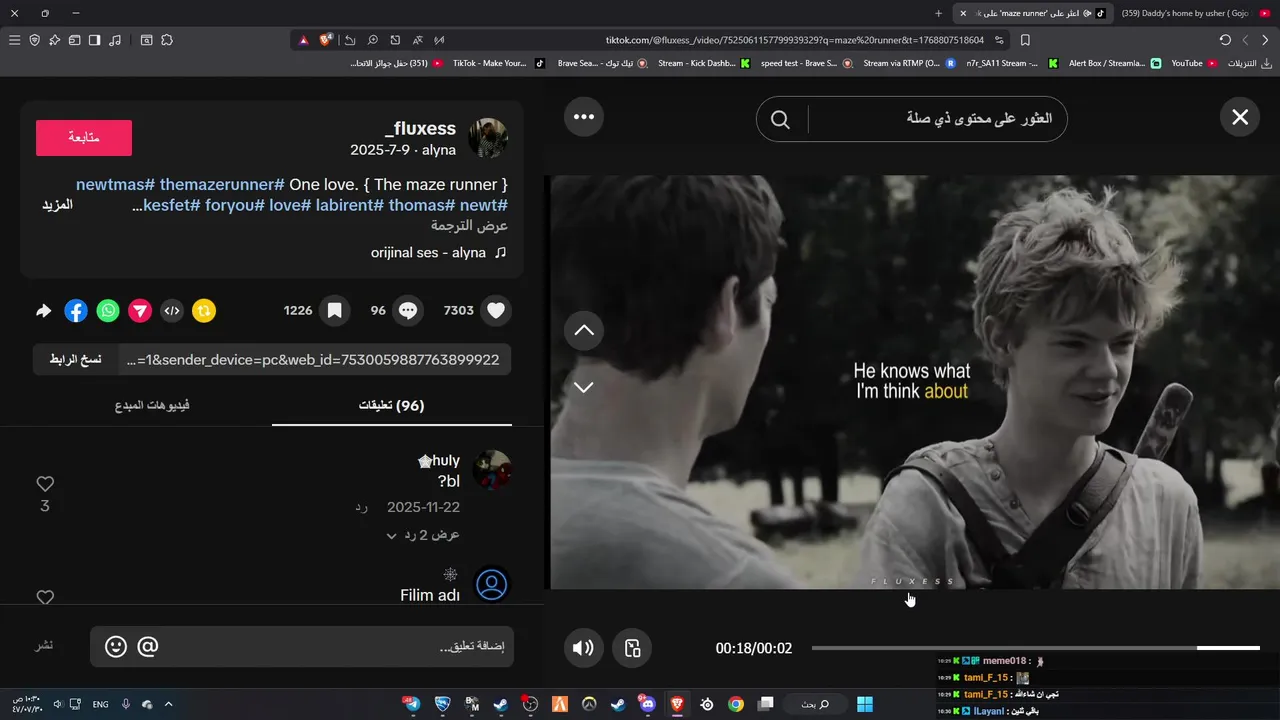The width and height of the screenshot is (1280, 720).
Task: Open the taskbar volume icon
Action: (57, 704)
